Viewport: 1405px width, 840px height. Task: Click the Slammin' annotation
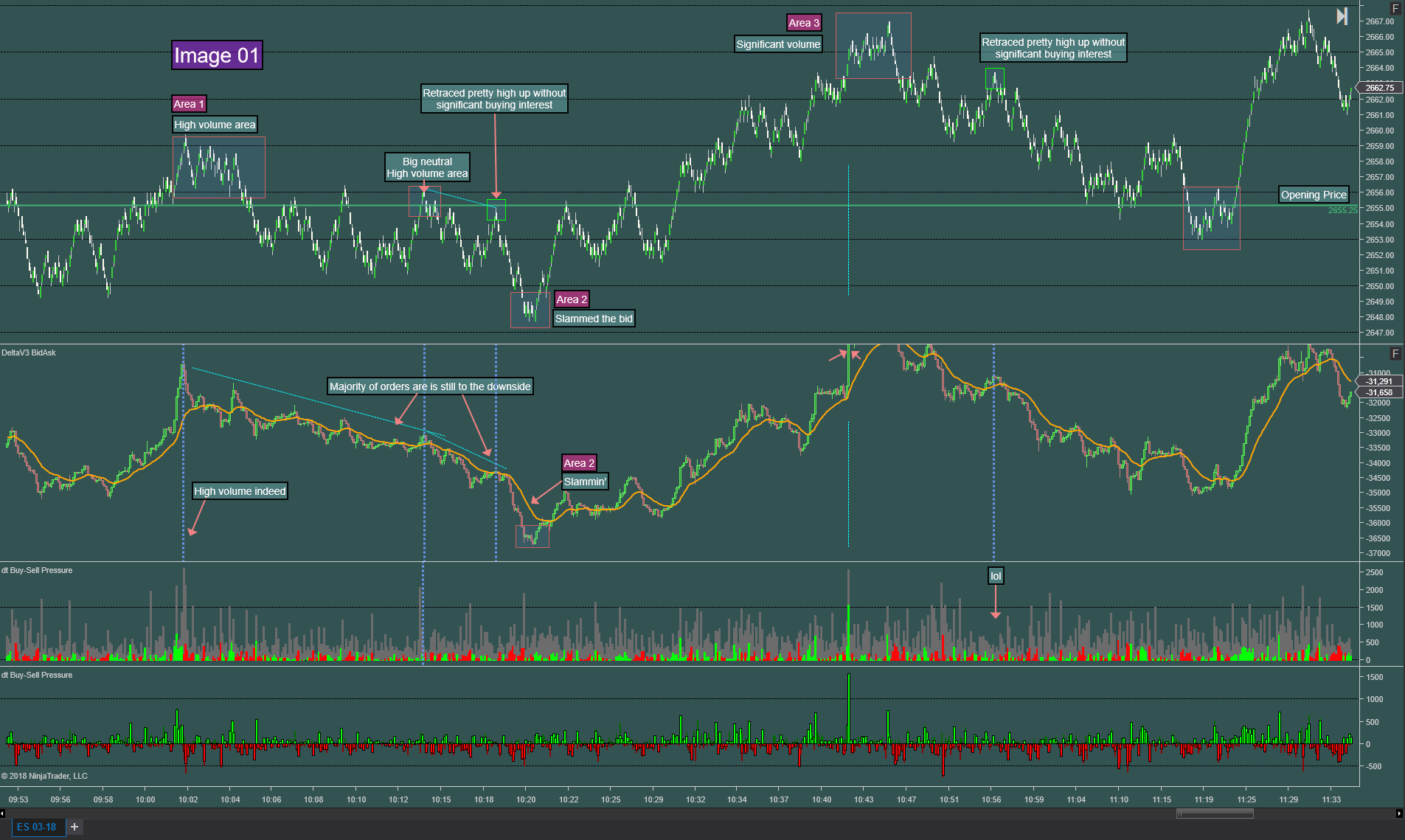coord(585,482)
